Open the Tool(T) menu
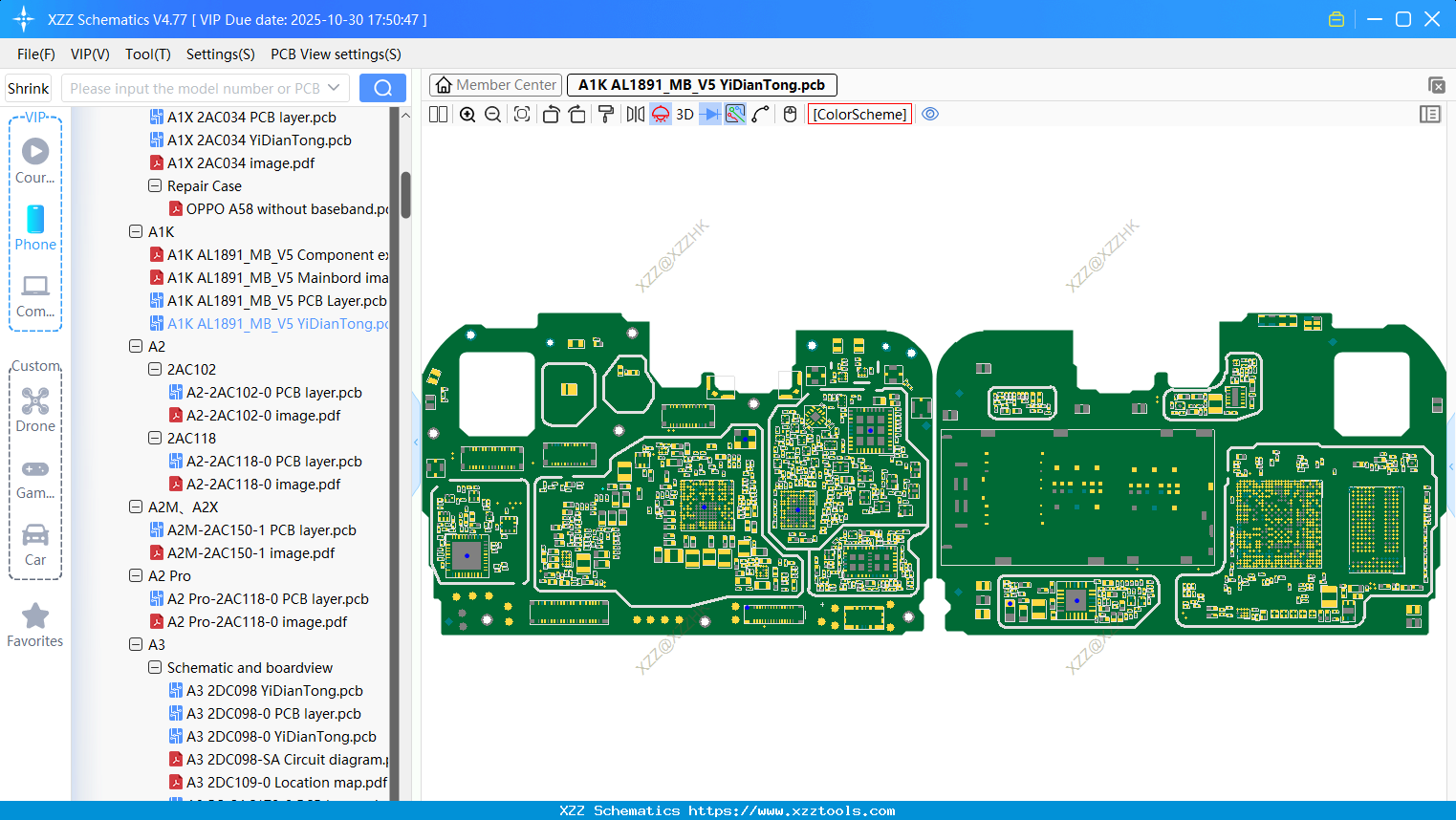This screenshot has height=820, width=1456. pyautogui.click(x=147, y=54)
